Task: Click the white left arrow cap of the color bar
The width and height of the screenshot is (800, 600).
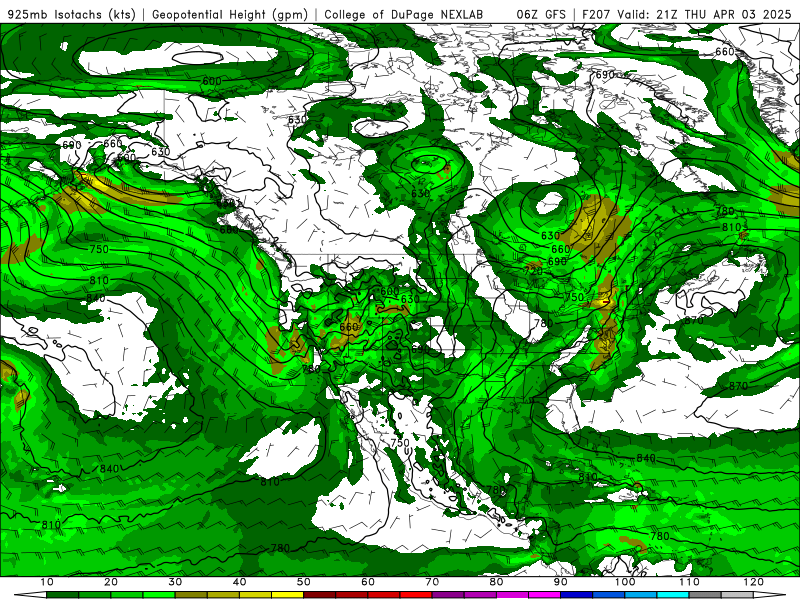Action: [30, 595]
